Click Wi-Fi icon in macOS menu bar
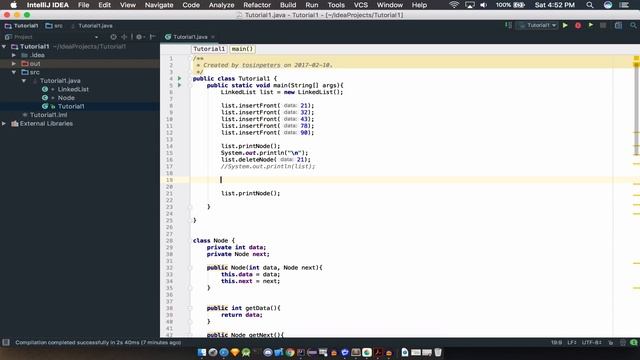Viewport: 640px width, 360px height. click(453, 5)
